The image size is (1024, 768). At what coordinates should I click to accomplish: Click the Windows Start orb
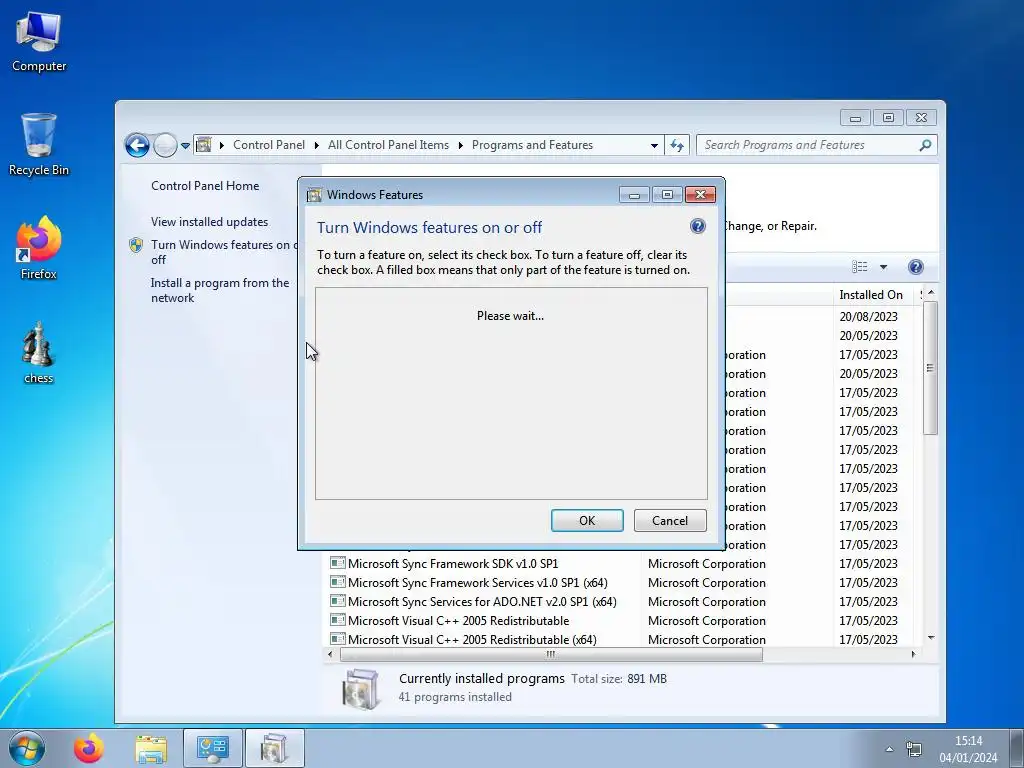click(27, 748)
